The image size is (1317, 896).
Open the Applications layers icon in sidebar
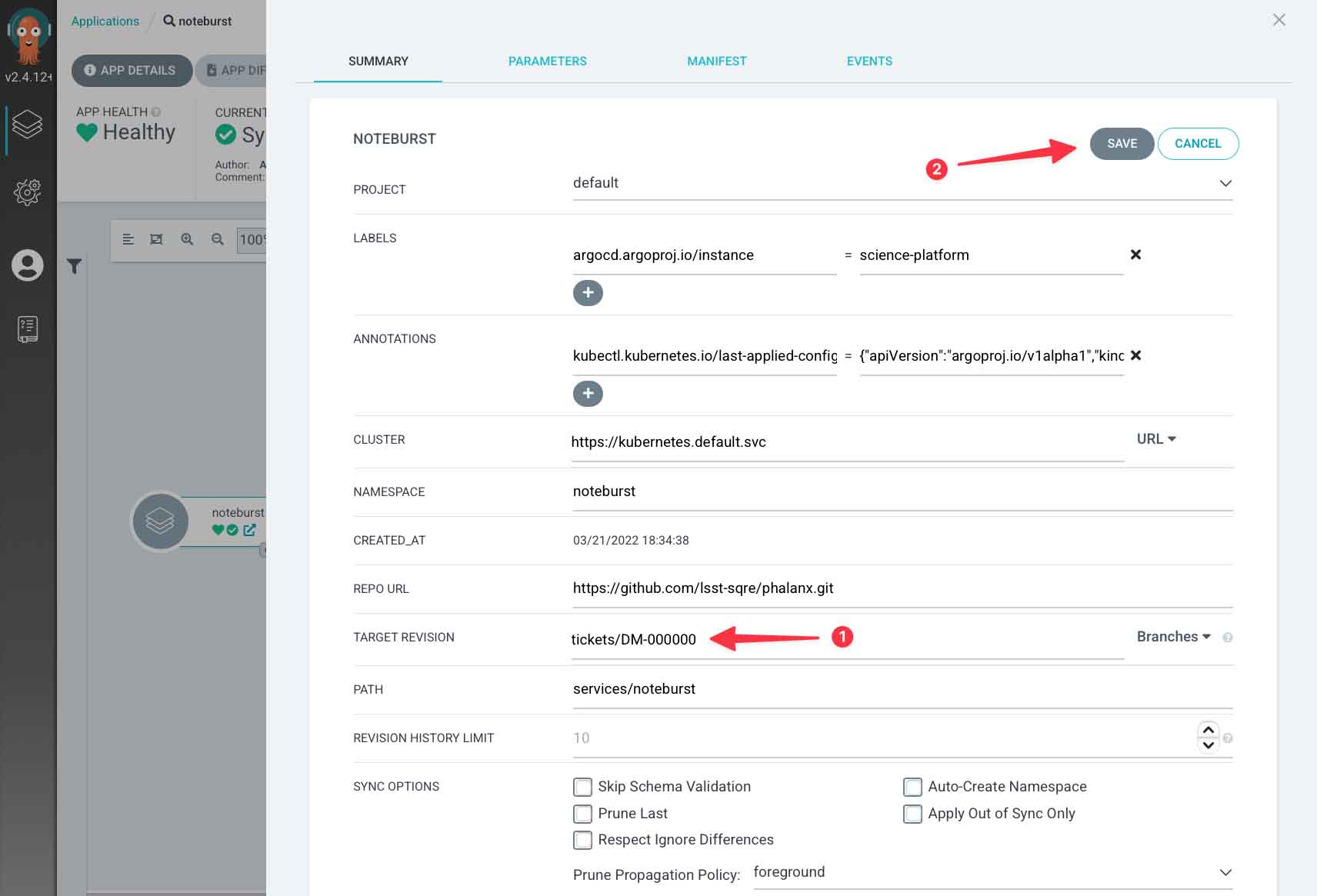click(27, 124)
